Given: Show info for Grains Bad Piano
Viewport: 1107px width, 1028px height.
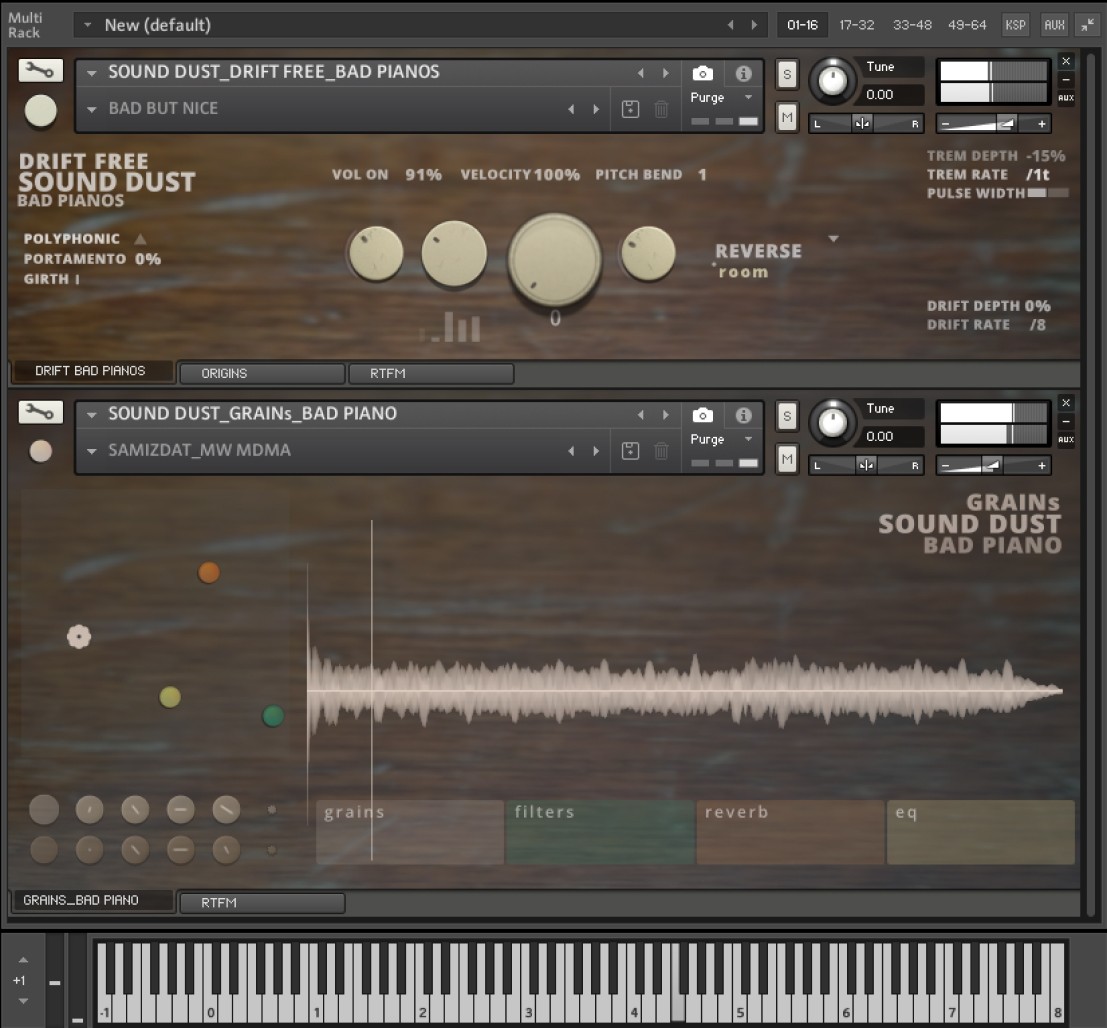Looking at the screenshot, I should (743, 415).
